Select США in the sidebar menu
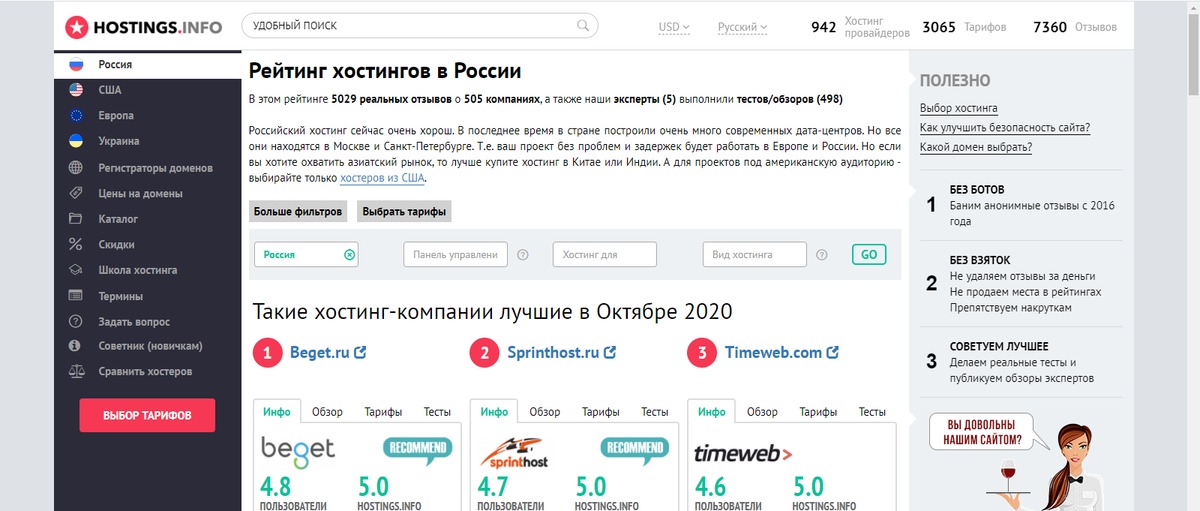Image resolution: width=1200 pixels, height=511 pixels. [109, 90]
